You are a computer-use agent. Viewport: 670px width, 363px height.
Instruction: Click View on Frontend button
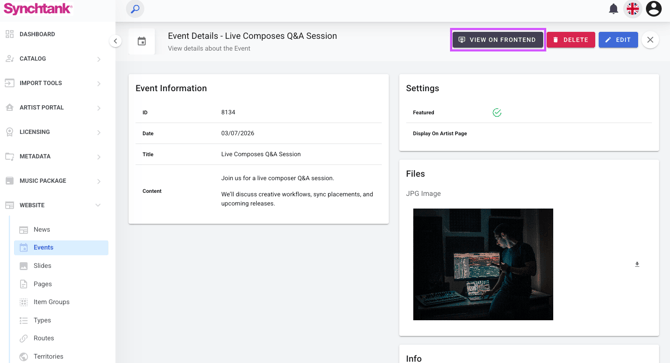pyautogui.click(x=498, y=40)
